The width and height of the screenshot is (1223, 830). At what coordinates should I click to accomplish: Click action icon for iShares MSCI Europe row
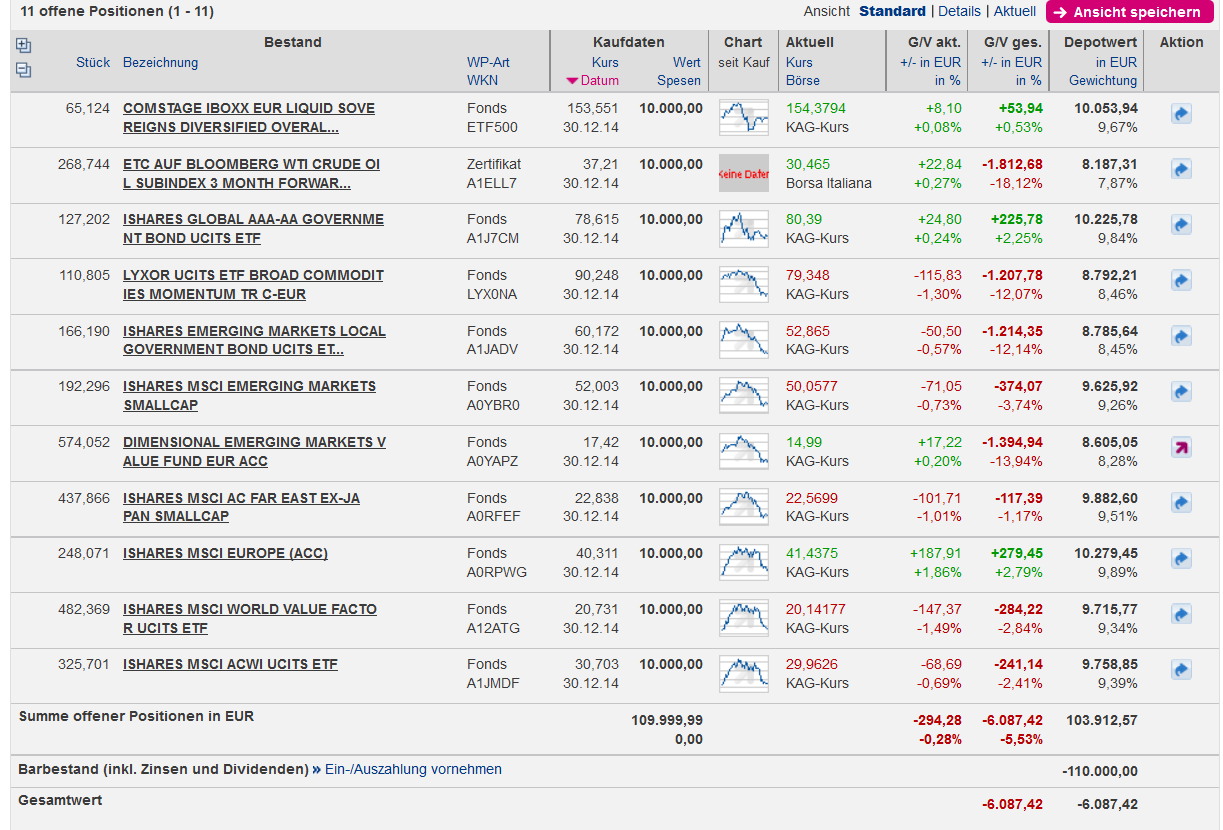[x=1181, y=559]
